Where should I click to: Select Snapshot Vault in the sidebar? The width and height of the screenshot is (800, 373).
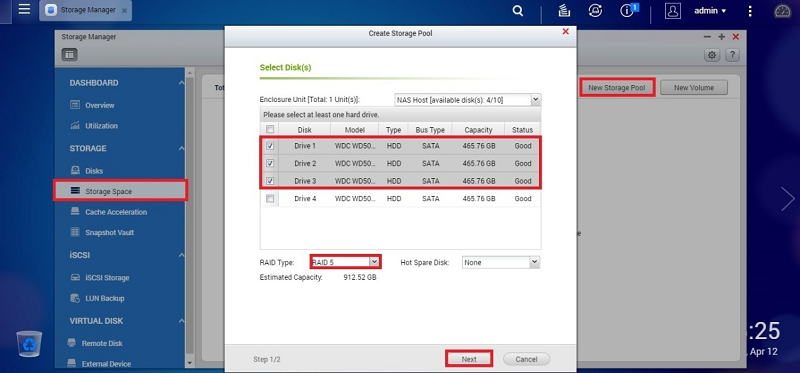tap(109, 232)
